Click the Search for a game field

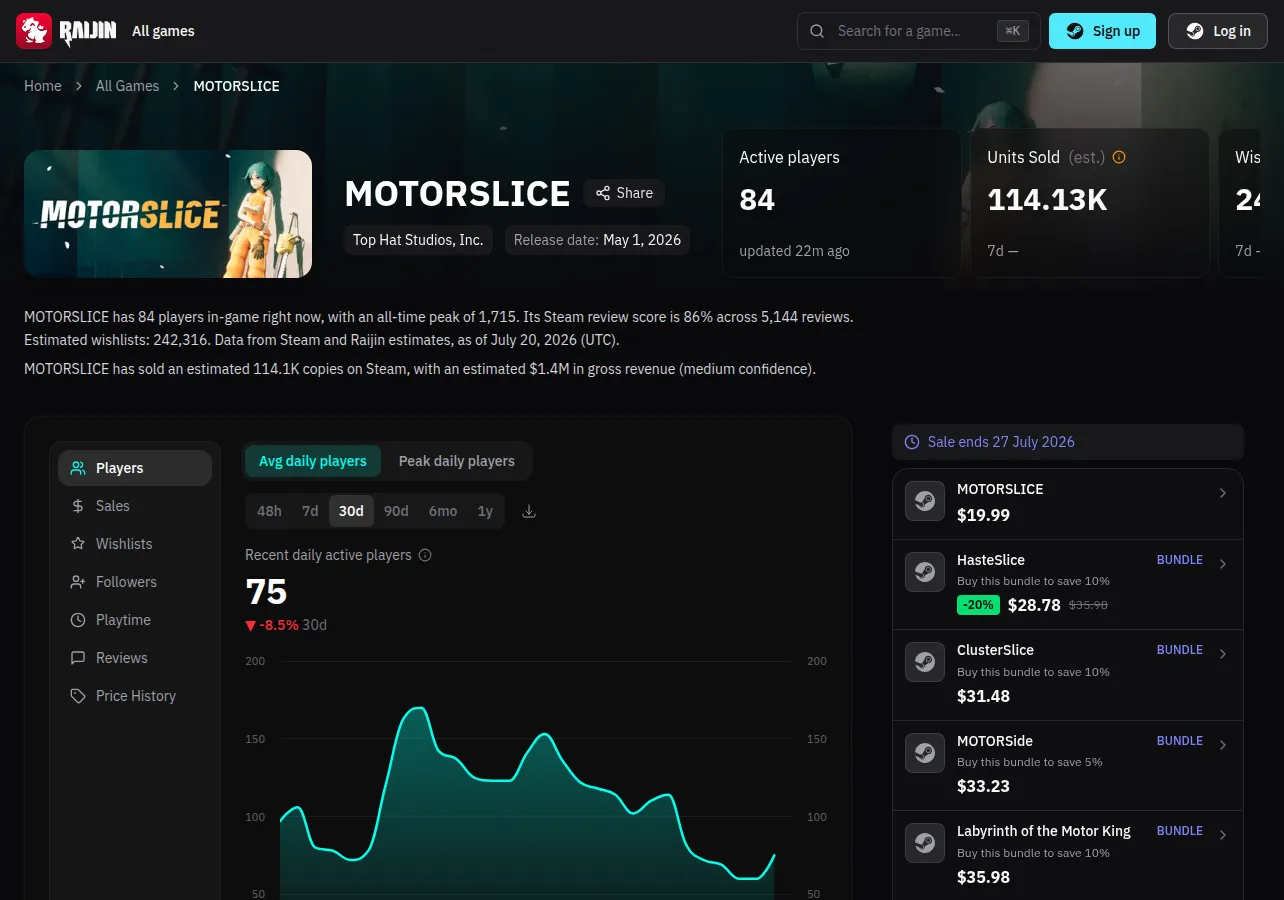pos(919,31)
